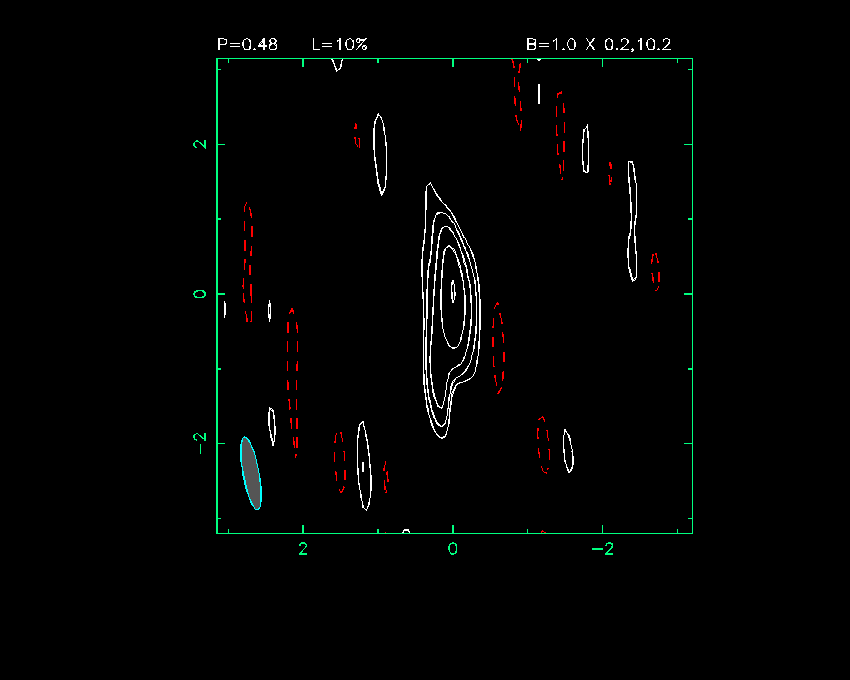850x680 pixels.
Task: Click the P=0.48 header label
Action: (x=247, y=44)
